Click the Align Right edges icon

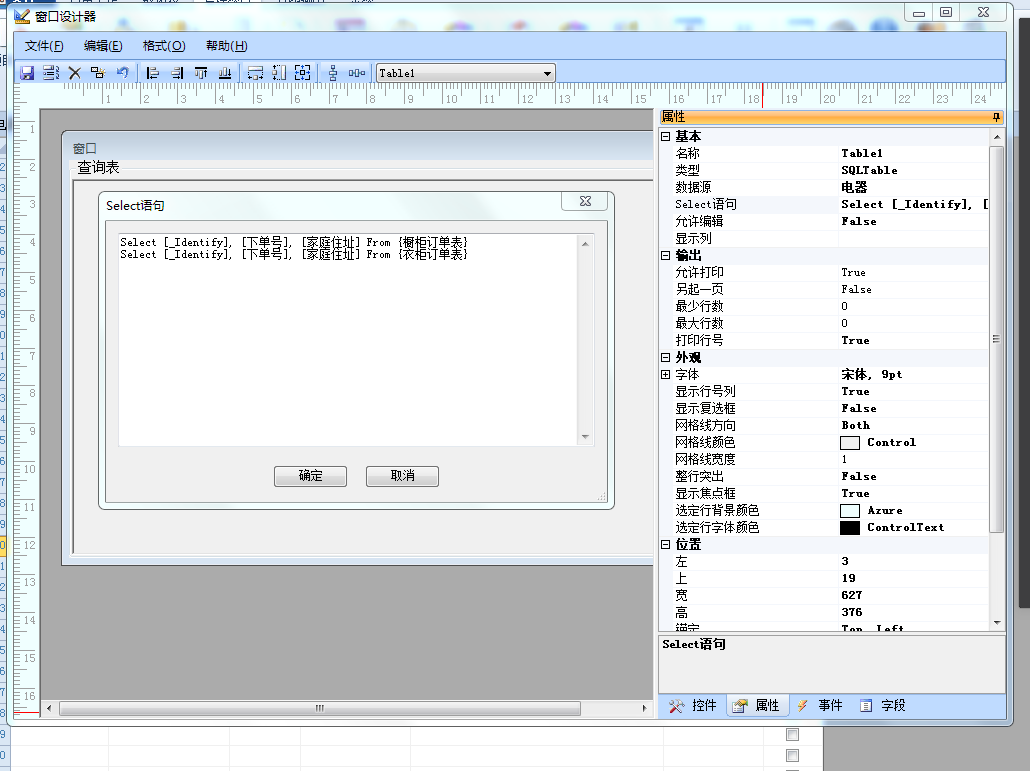[177, 73]
